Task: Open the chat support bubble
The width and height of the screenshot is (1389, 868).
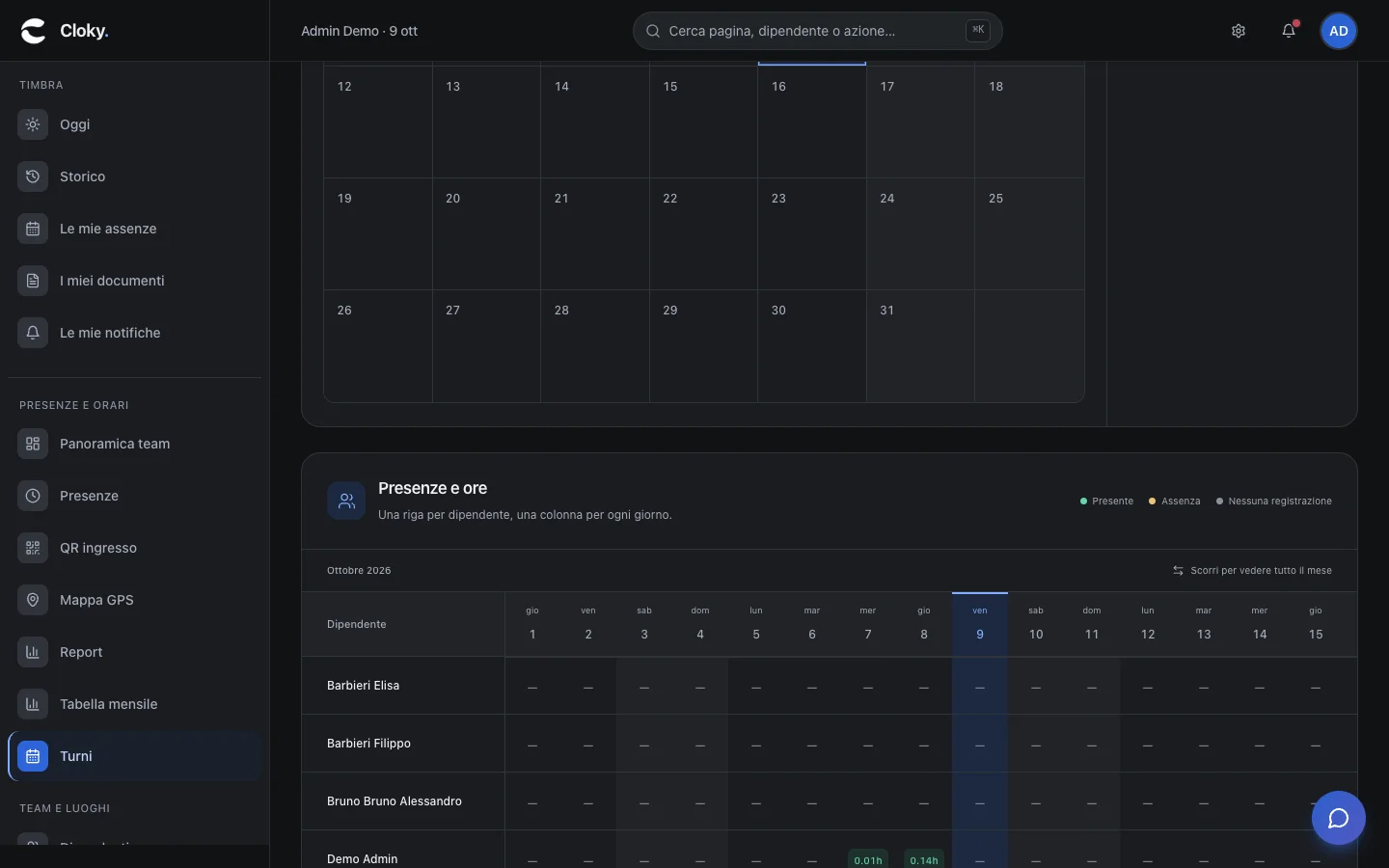Action: tap(1339, 818)
